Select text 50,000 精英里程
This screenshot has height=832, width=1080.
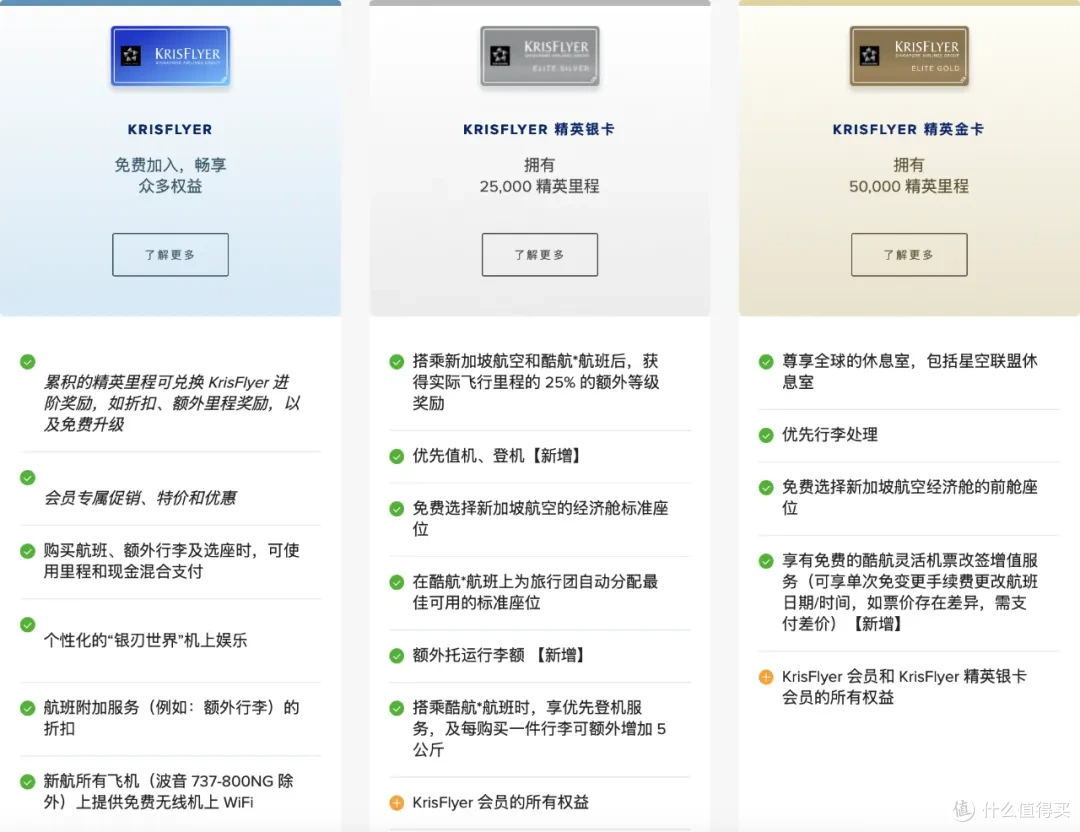[x=908, y=187]
